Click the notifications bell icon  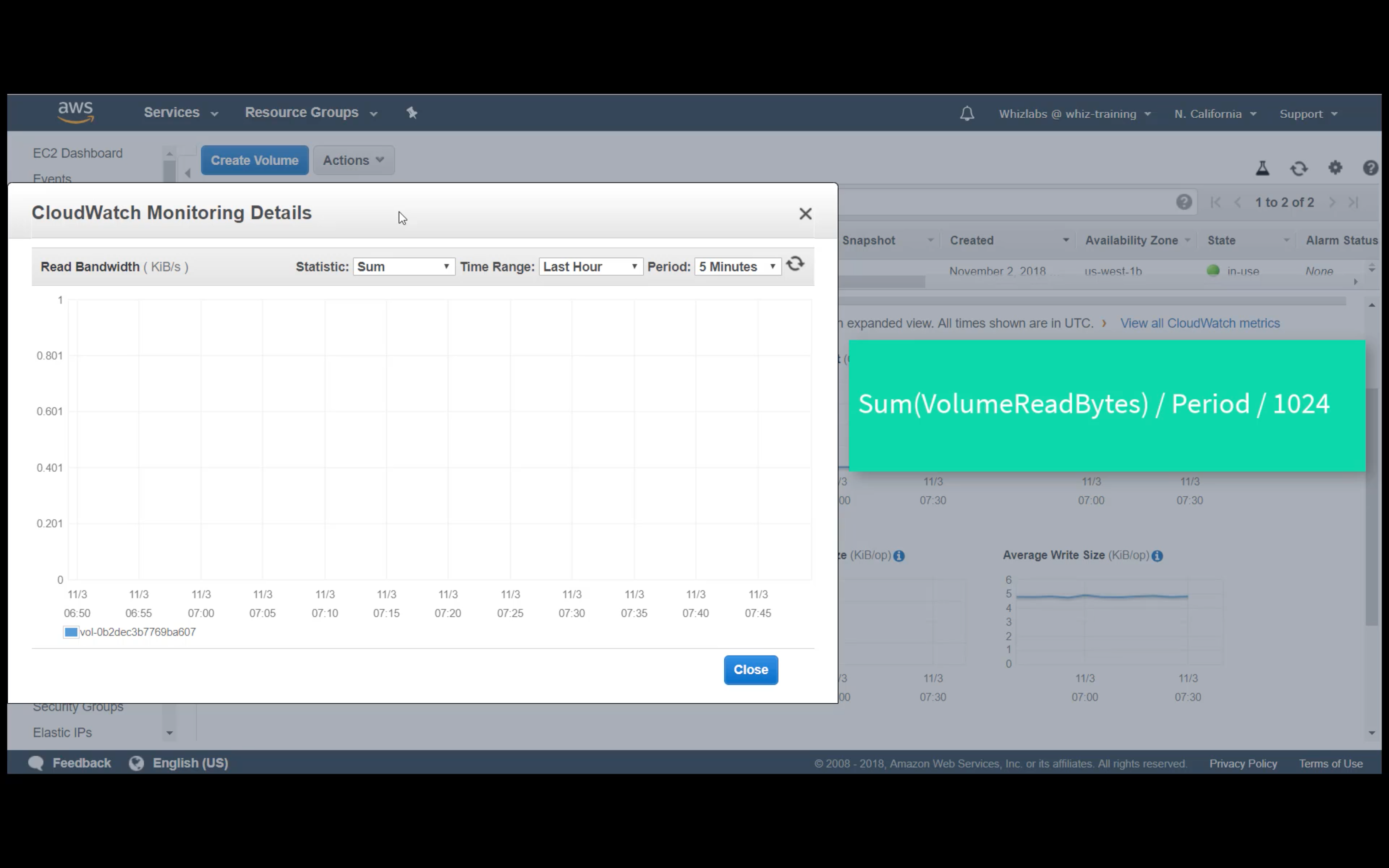(x=967, y=114)
